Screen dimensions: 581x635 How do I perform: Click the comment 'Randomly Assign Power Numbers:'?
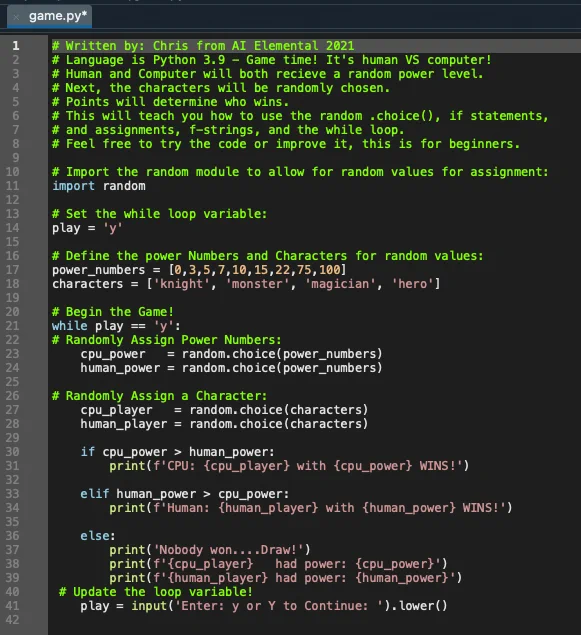pyautogui.click(x=166, y=340)
